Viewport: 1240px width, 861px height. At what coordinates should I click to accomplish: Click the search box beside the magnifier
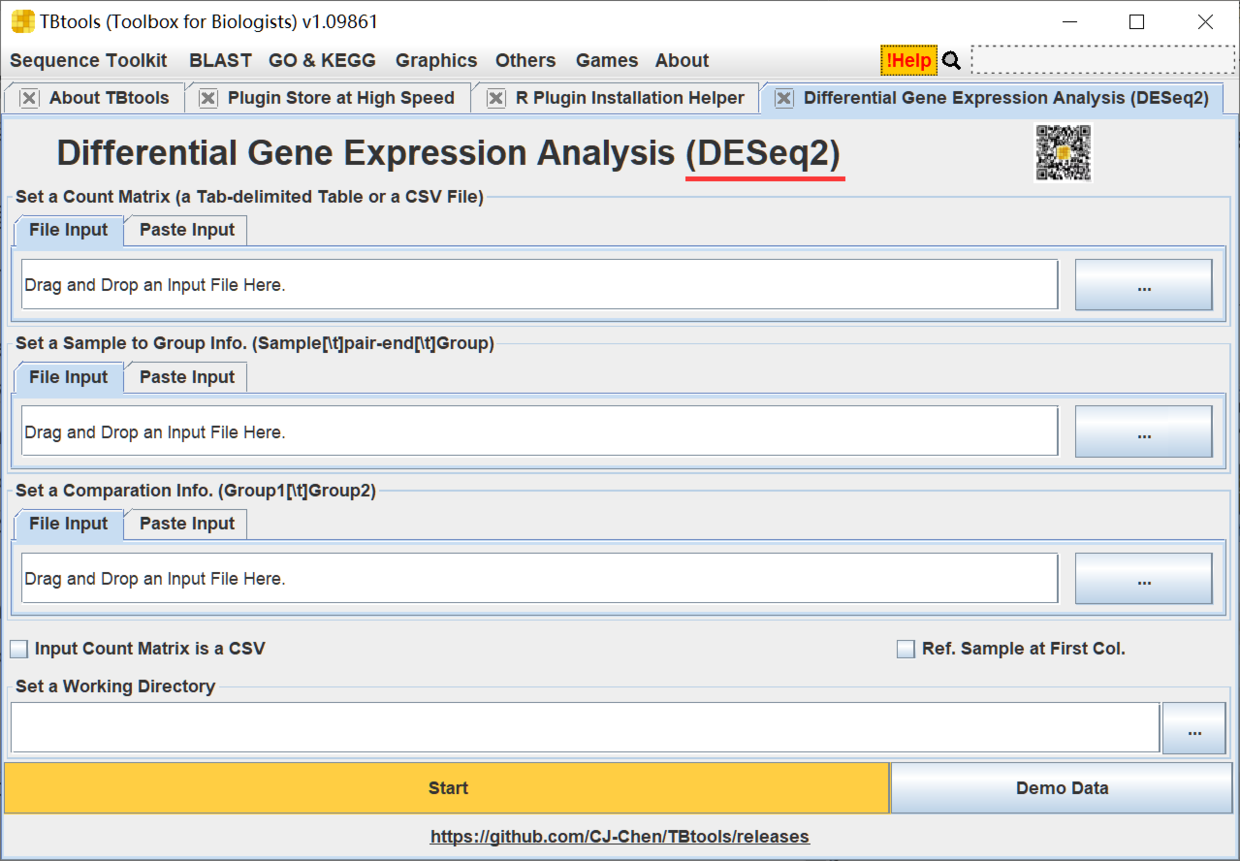(1103, 60)
